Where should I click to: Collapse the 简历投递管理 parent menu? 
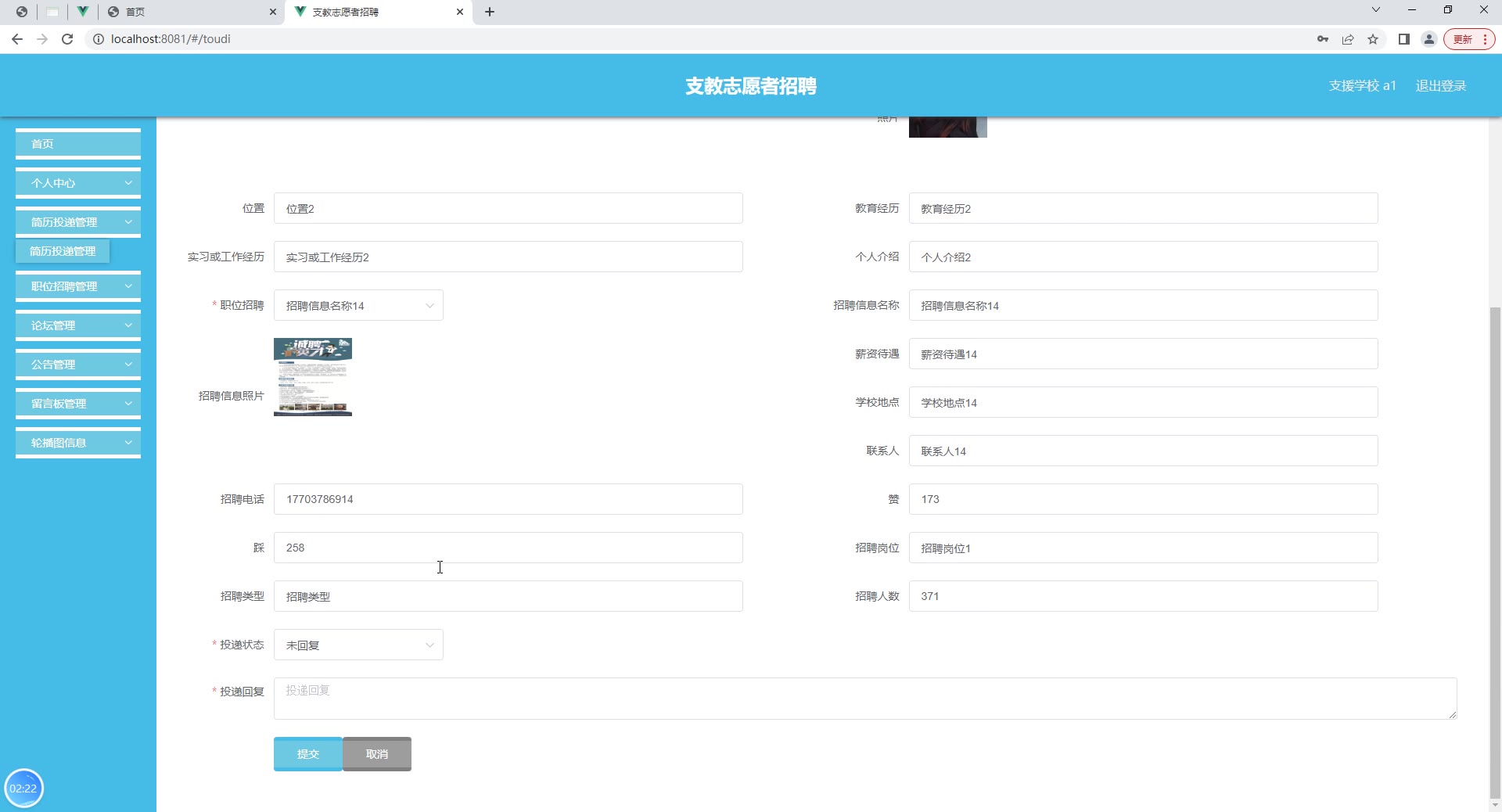tap(78, 222)
